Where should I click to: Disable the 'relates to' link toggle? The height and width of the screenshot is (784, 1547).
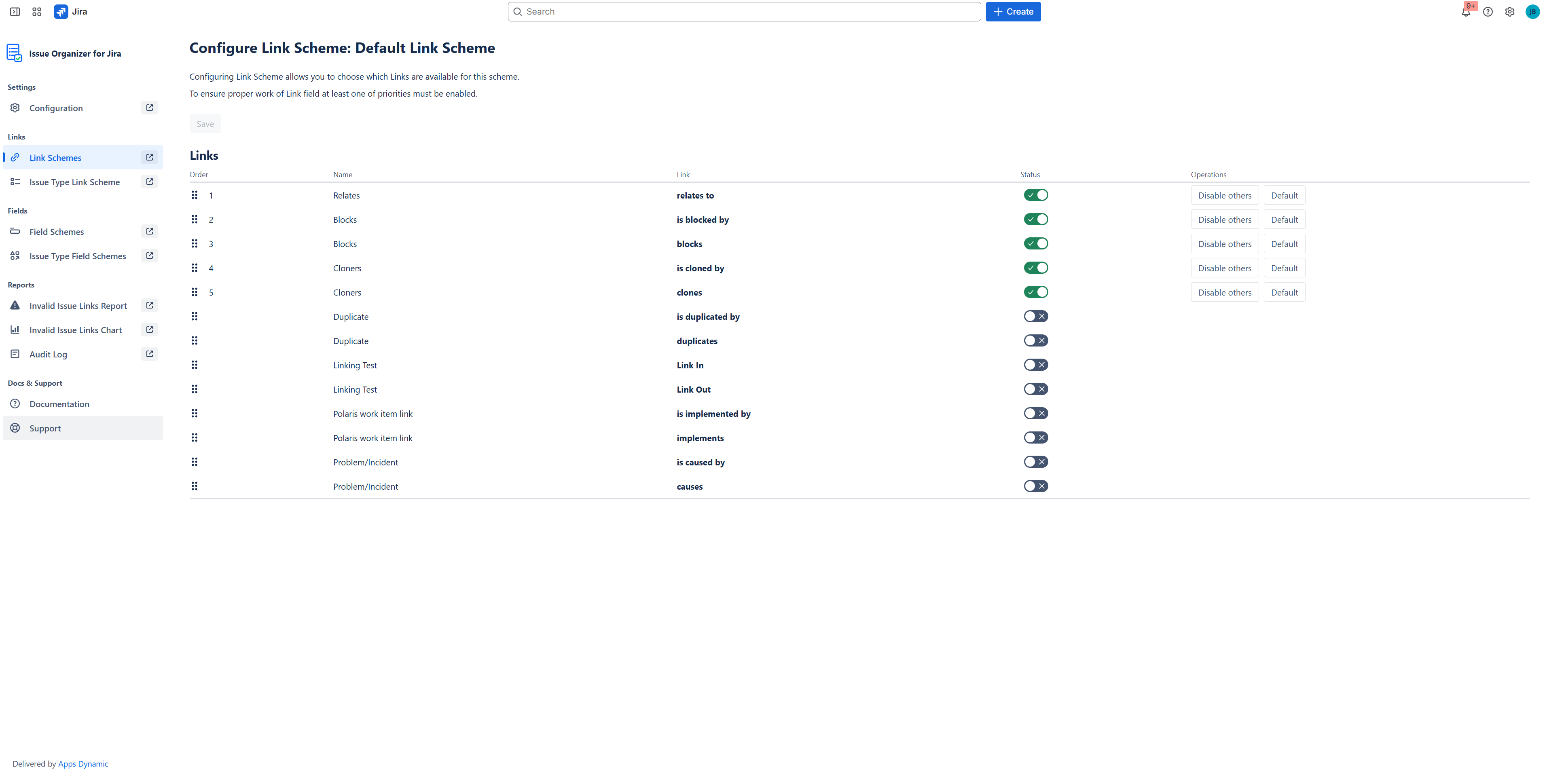(1036, 195)
